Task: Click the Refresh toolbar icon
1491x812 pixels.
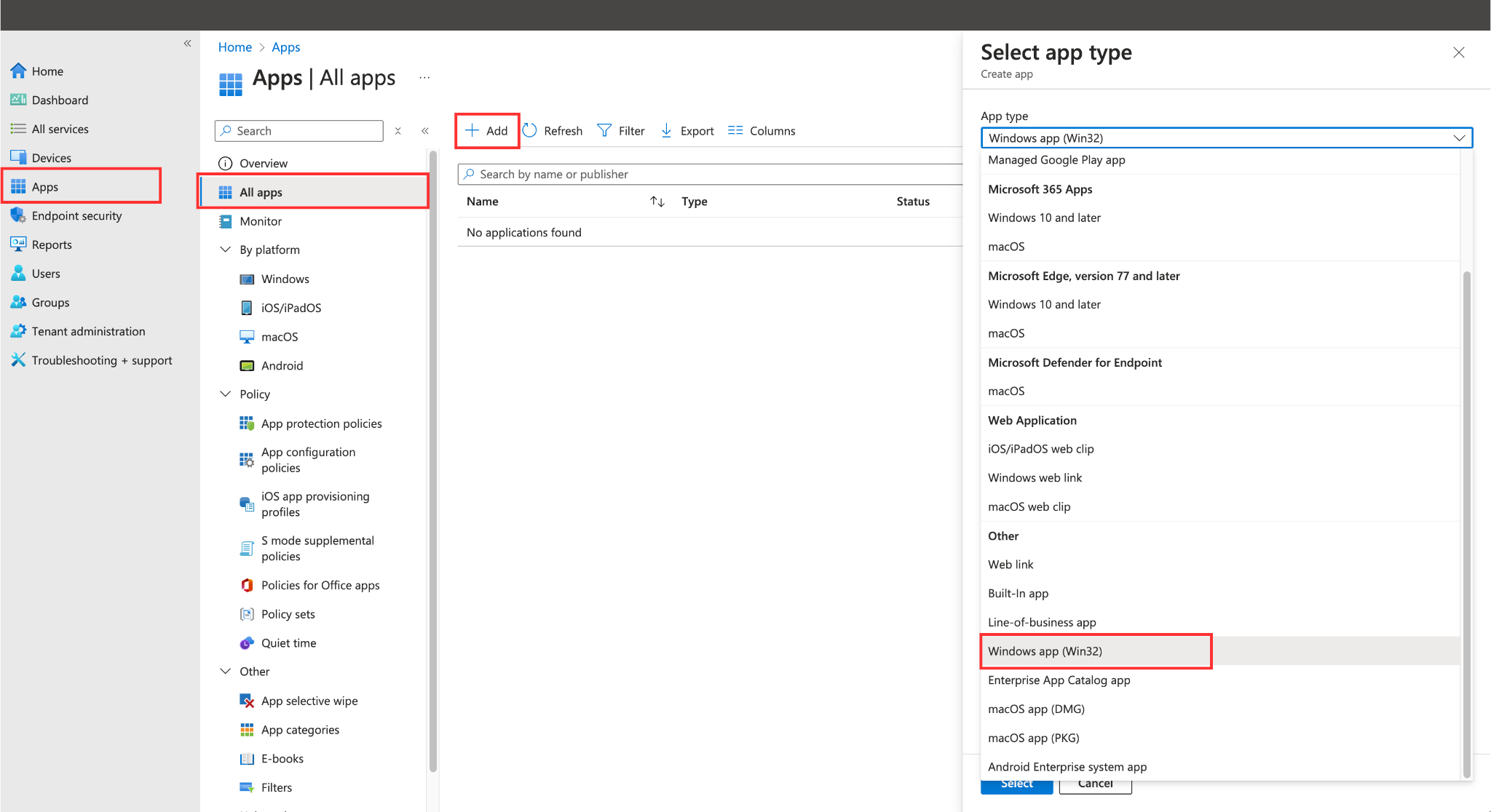Action: 529,130
